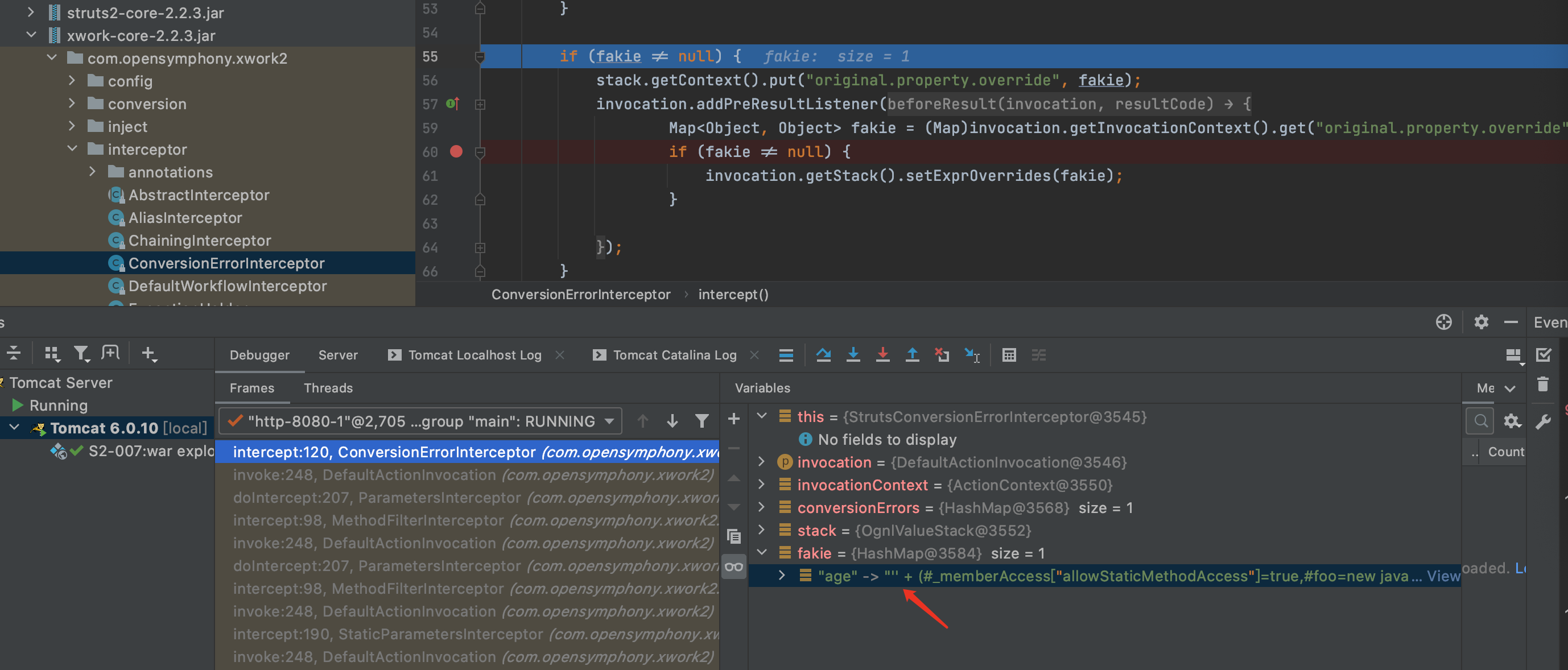Screen dimensions: 1568x670
Task: Expand the config package
Action: point(72,80)
